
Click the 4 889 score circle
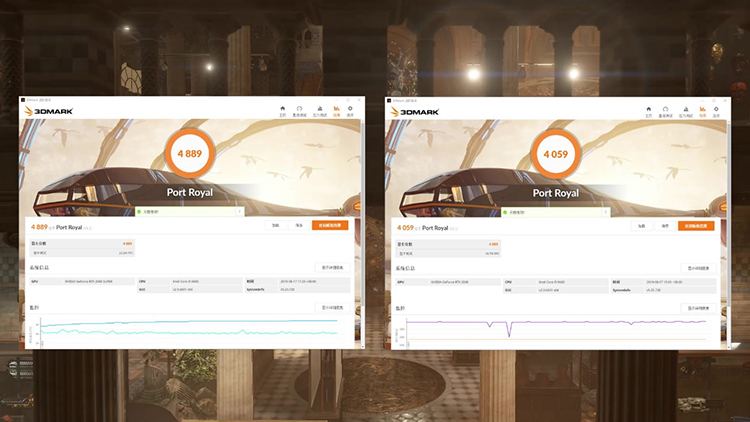(190, 154)
